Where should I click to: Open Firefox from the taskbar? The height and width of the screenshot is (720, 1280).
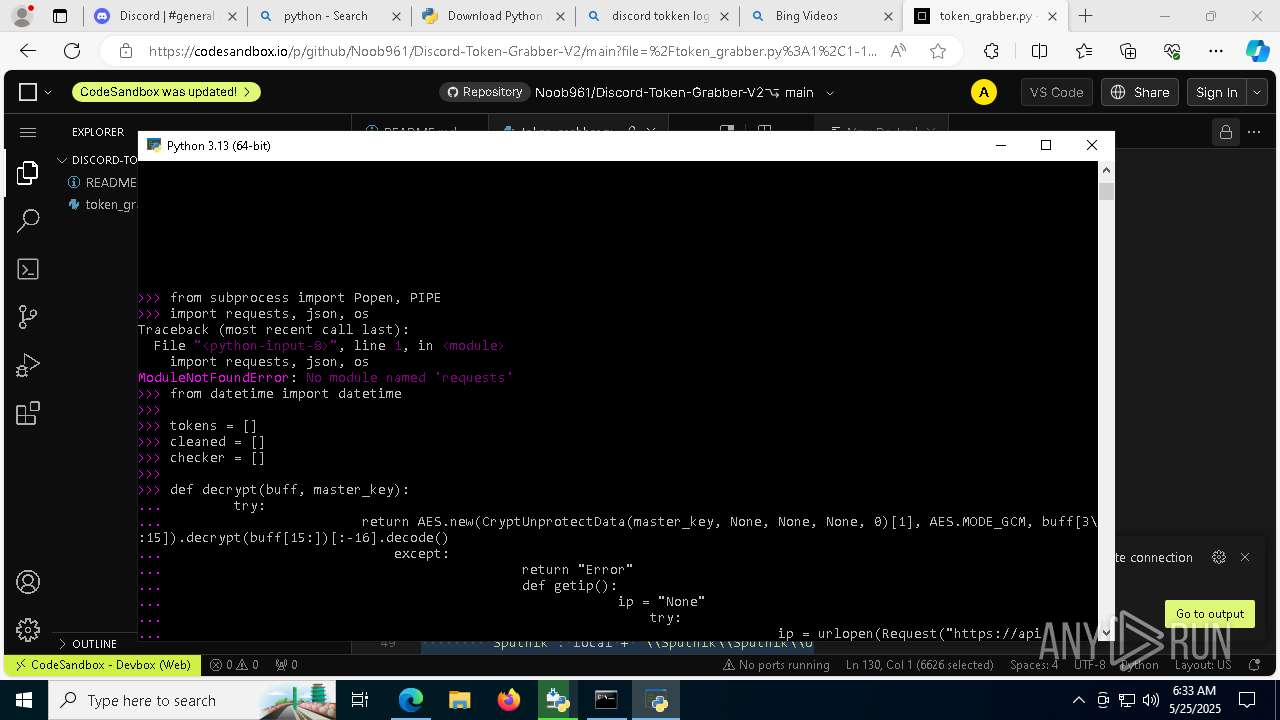509,700
